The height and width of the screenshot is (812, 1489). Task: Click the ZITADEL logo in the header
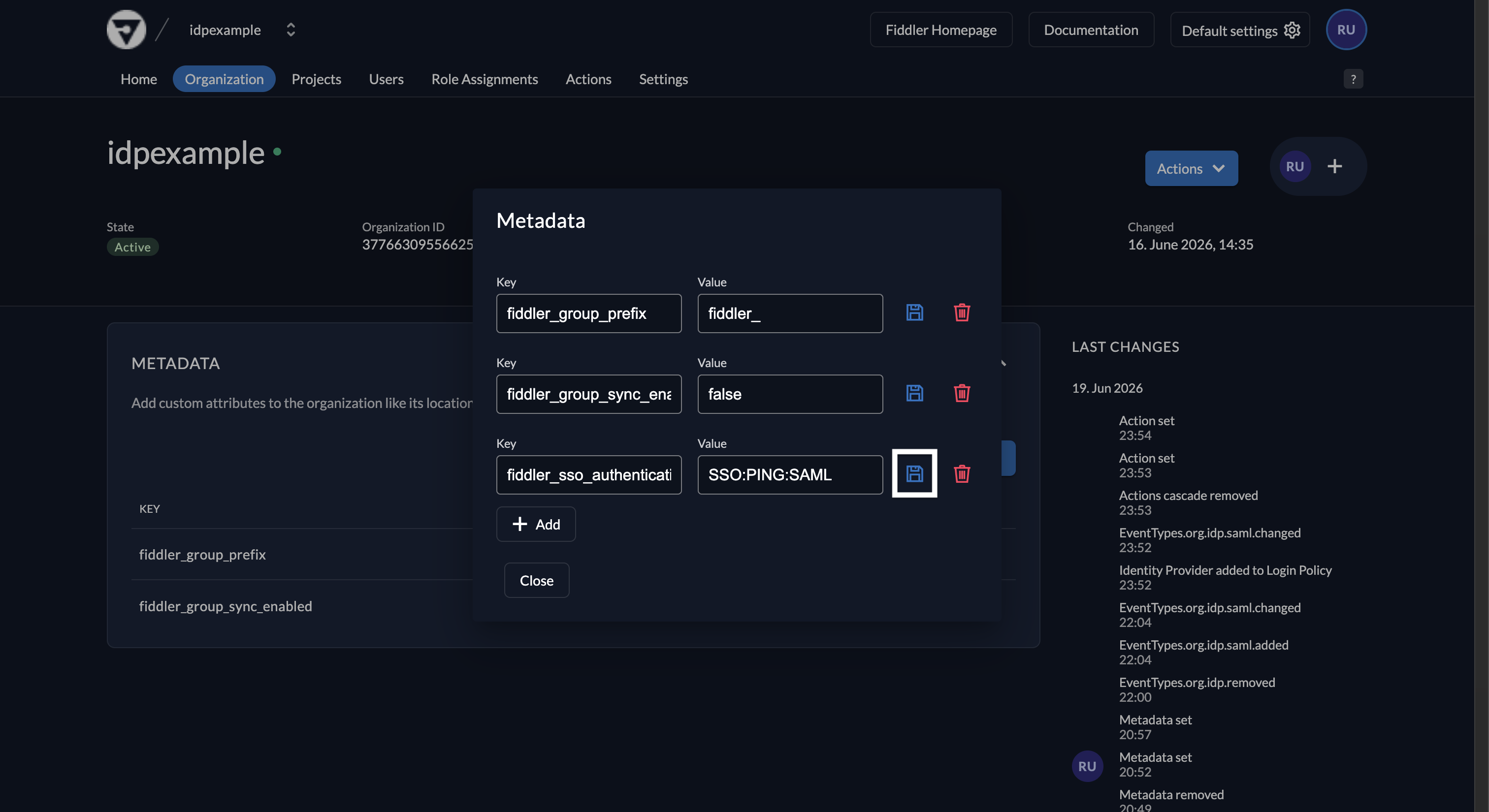[126, 30]
